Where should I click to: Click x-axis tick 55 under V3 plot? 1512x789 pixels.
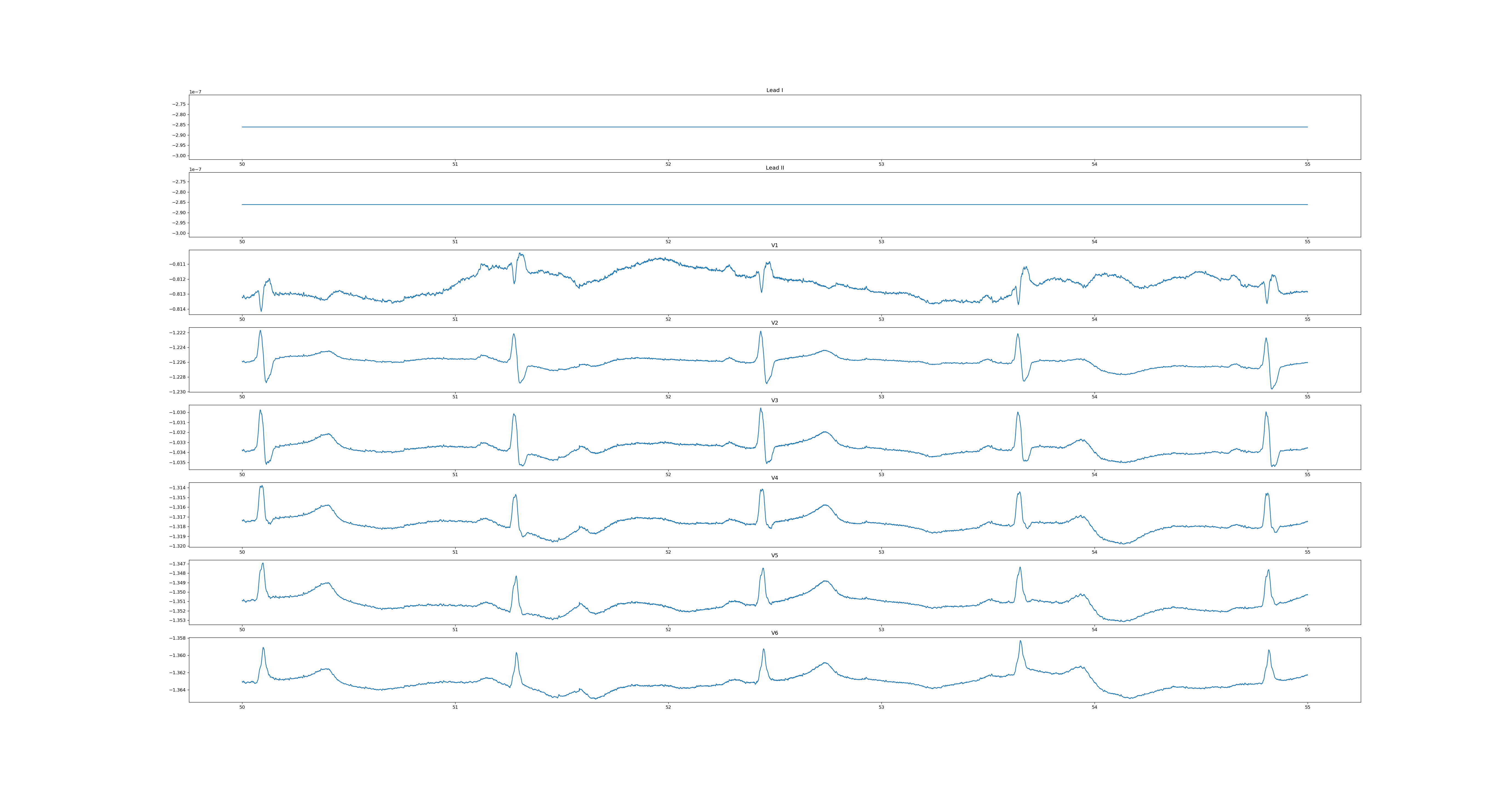click(1307, 474)
